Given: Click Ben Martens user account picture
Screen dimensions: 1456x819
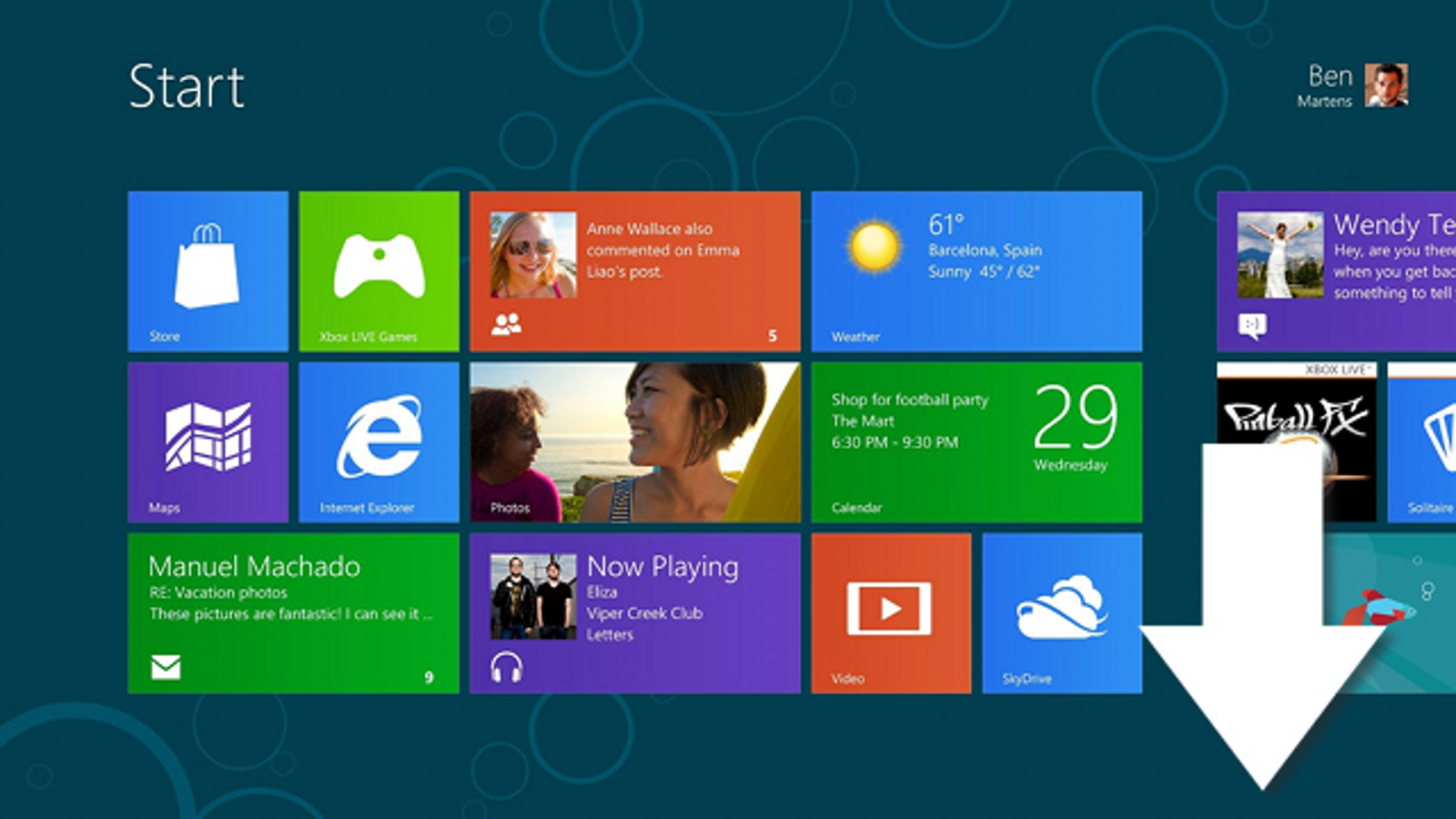Looking at the screenshot, I should click(x=1386, y=86).
